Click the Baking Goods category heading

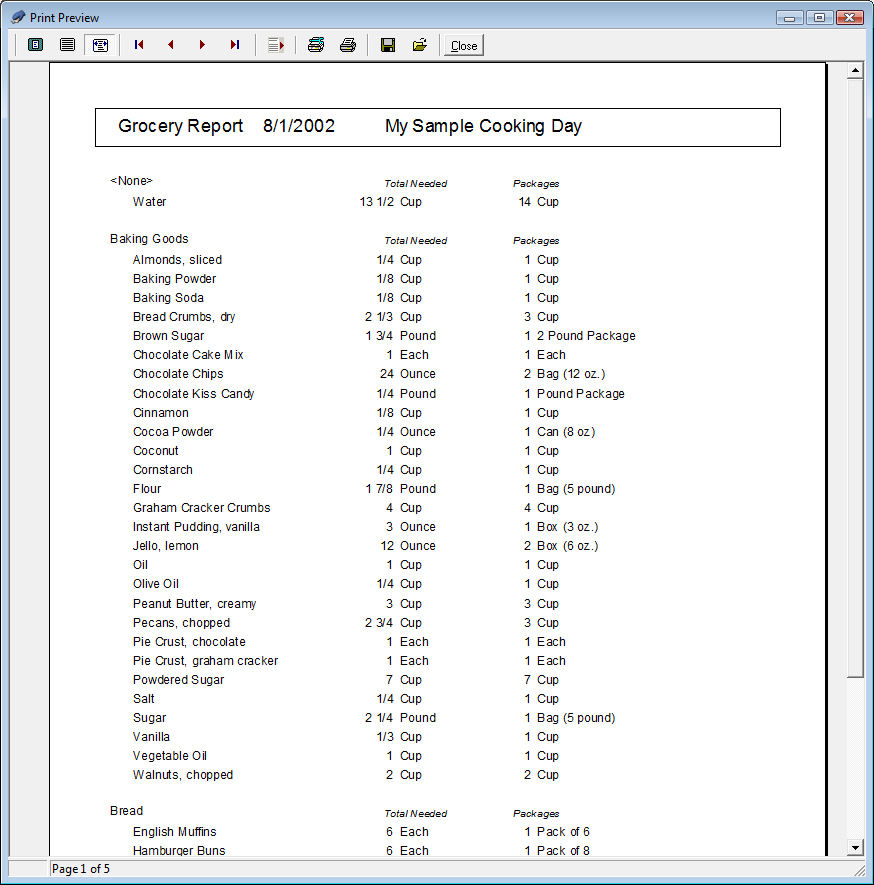coord(149,239)
